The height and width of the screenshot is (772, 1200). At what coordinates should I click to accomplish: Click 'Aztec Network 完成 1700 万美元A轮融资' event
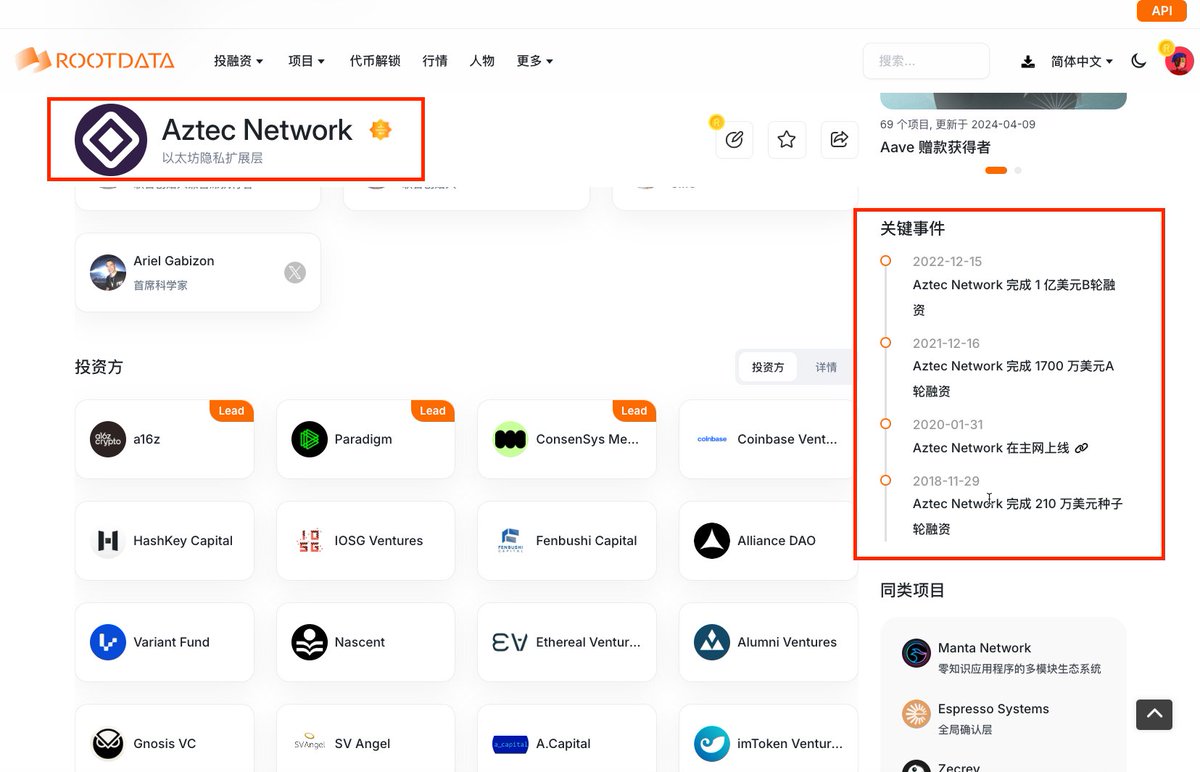click(x=1013, y=379)
